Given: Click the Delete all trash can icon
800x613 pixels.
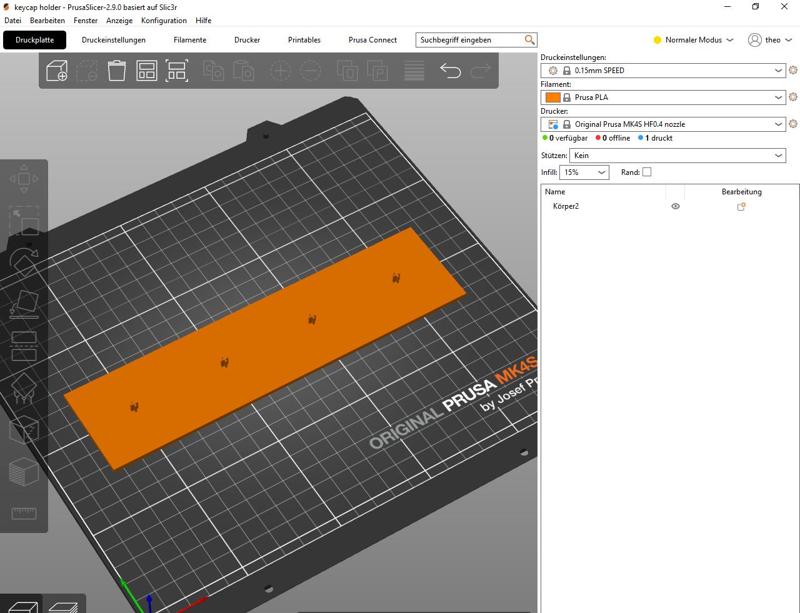Looking at the screenshot, I should (x=117, y=71).
